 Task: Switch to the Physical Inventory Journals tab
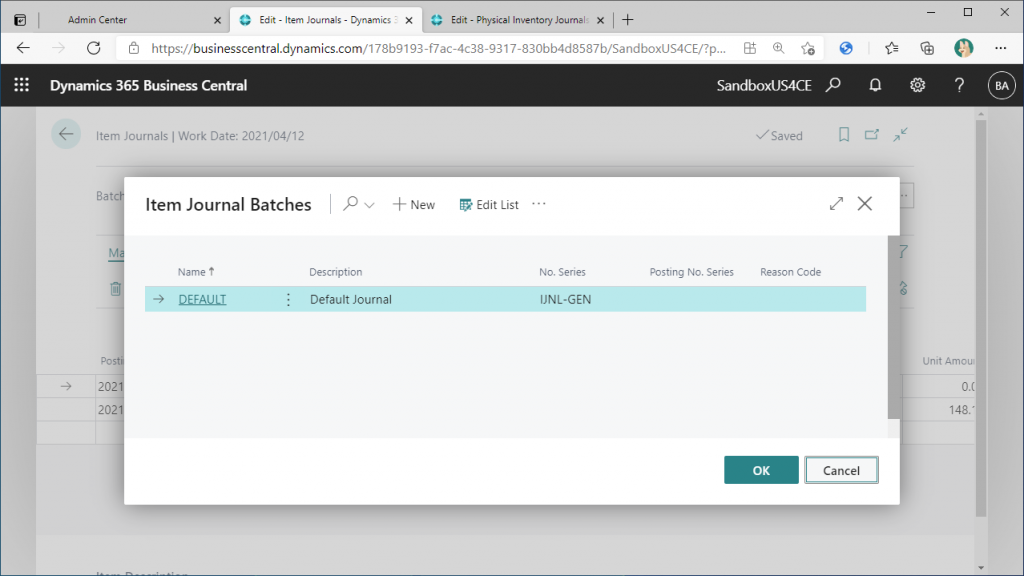coord(519,20)
